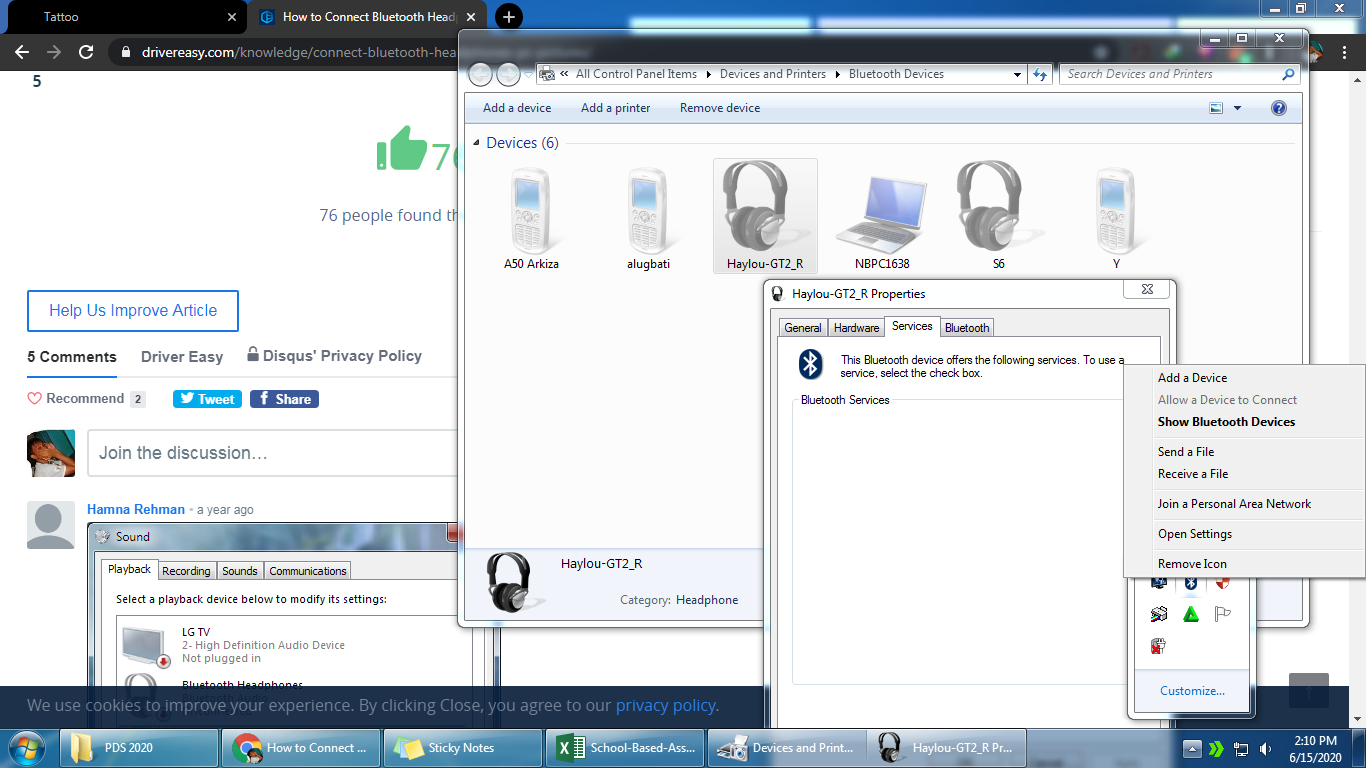Click the refresh button beside the address bar
Viewport: 1366px width, 768px height.
point(1040,74)
